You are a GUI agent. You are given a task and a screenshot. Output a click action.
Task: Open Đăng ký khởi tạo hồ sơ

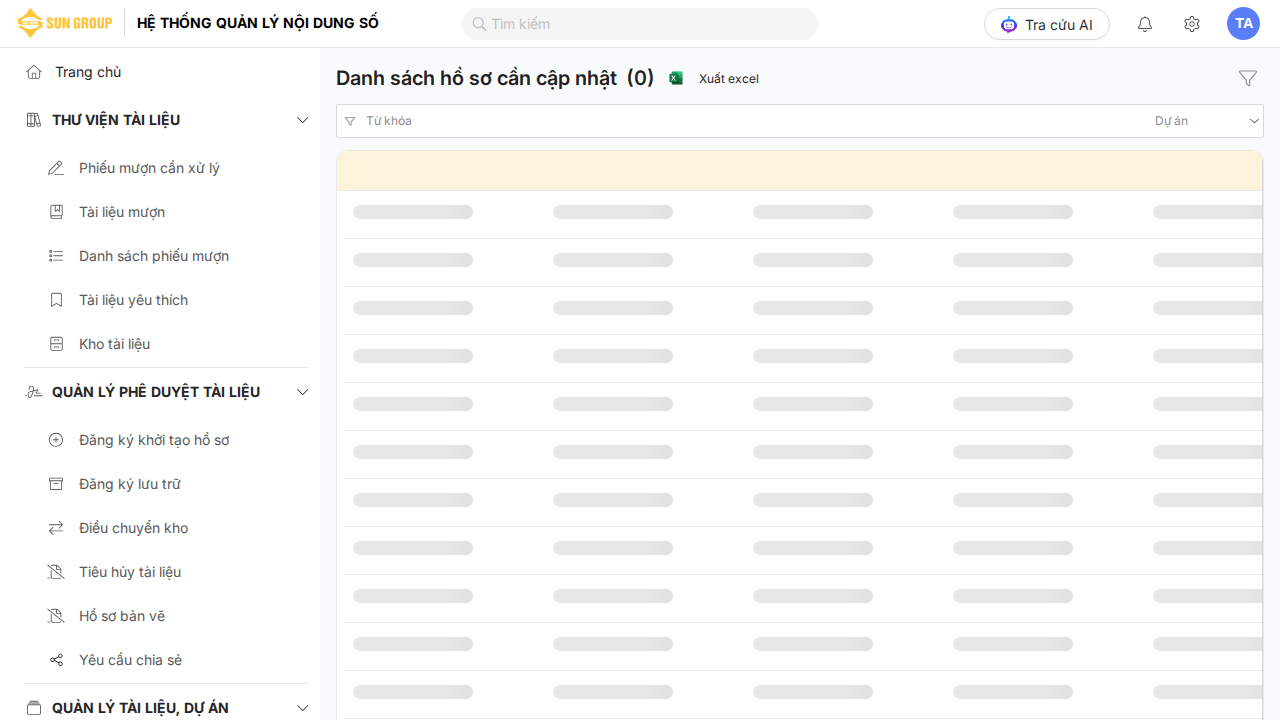coord(154,440)
